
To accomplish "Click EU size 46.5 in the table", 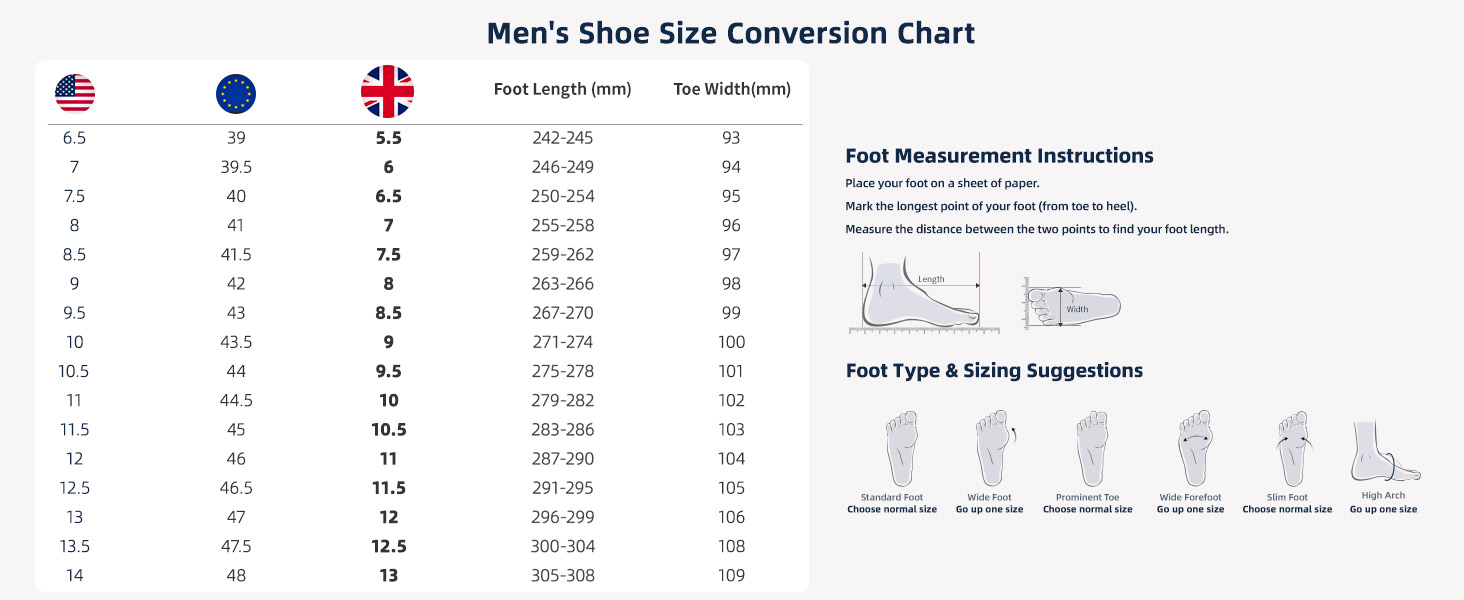I will pyautogui.click(x=236, y=488).
